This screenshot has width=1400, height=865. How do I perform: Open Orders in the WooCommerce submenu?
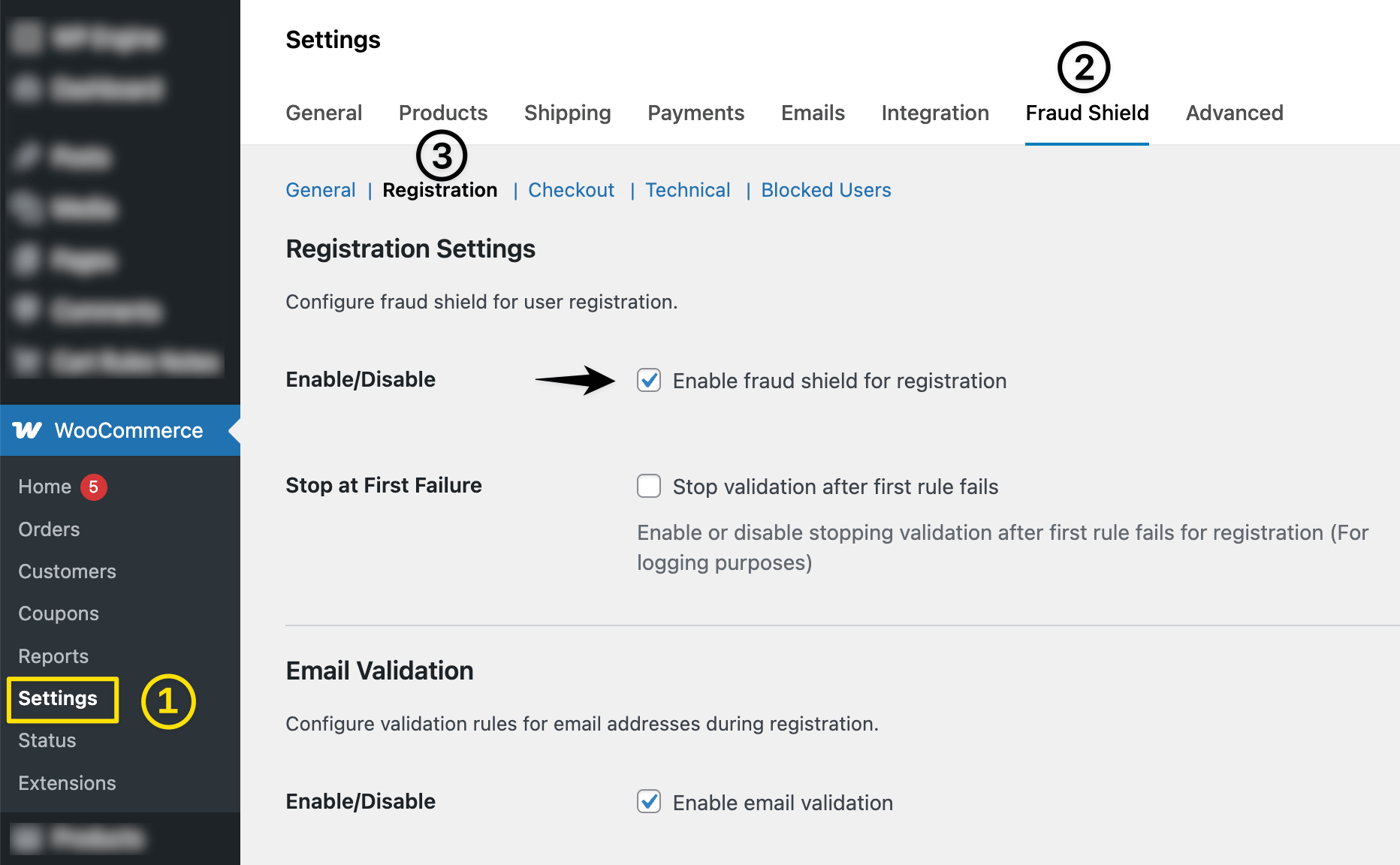49,529
